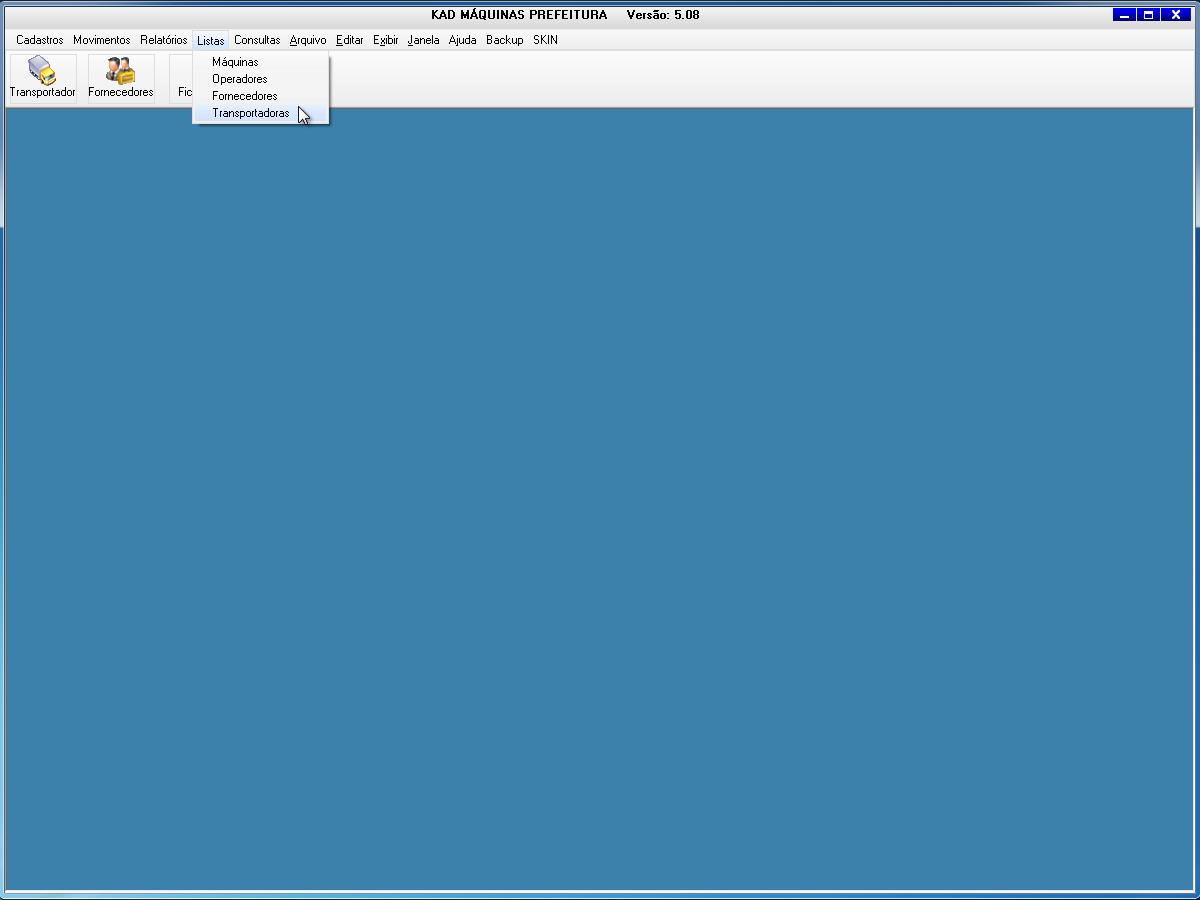The width and height of the screenshot is (1200, 900).
Task: Open the Movimentos menu
Action: (102, 40)
